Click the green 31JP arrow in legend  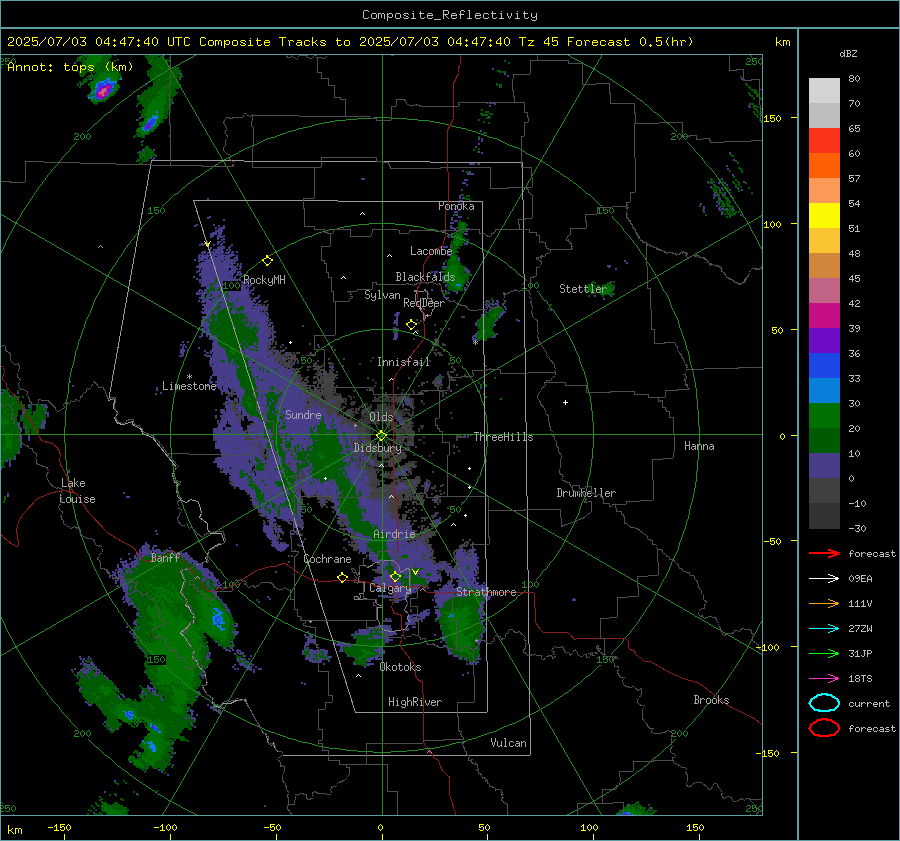pos(824,653)
